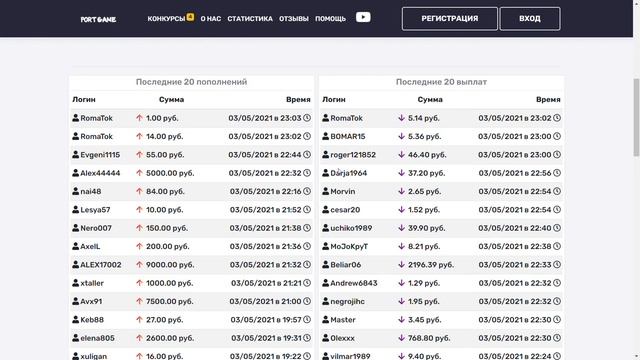
Task: Click clock icon for 03/05/2021 в 23:03
Action: coord(307,118)
